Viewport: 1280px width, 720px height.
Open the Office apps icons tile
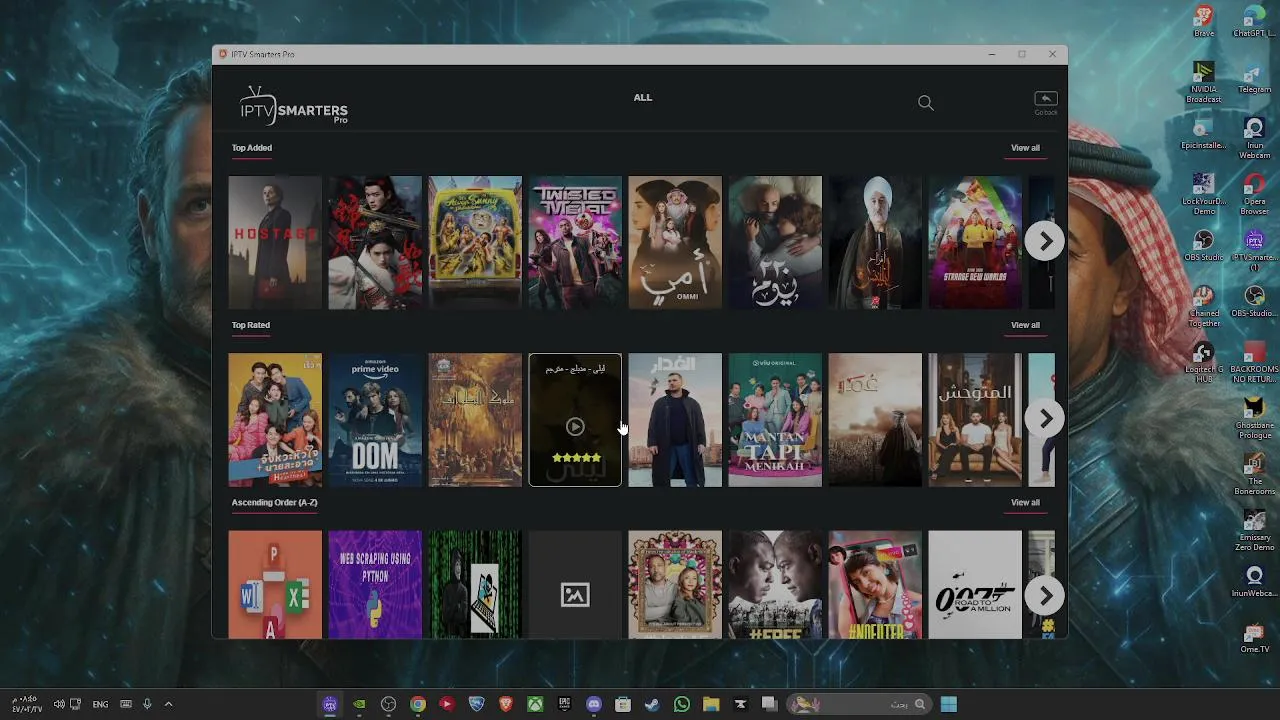tap(275, 585)
